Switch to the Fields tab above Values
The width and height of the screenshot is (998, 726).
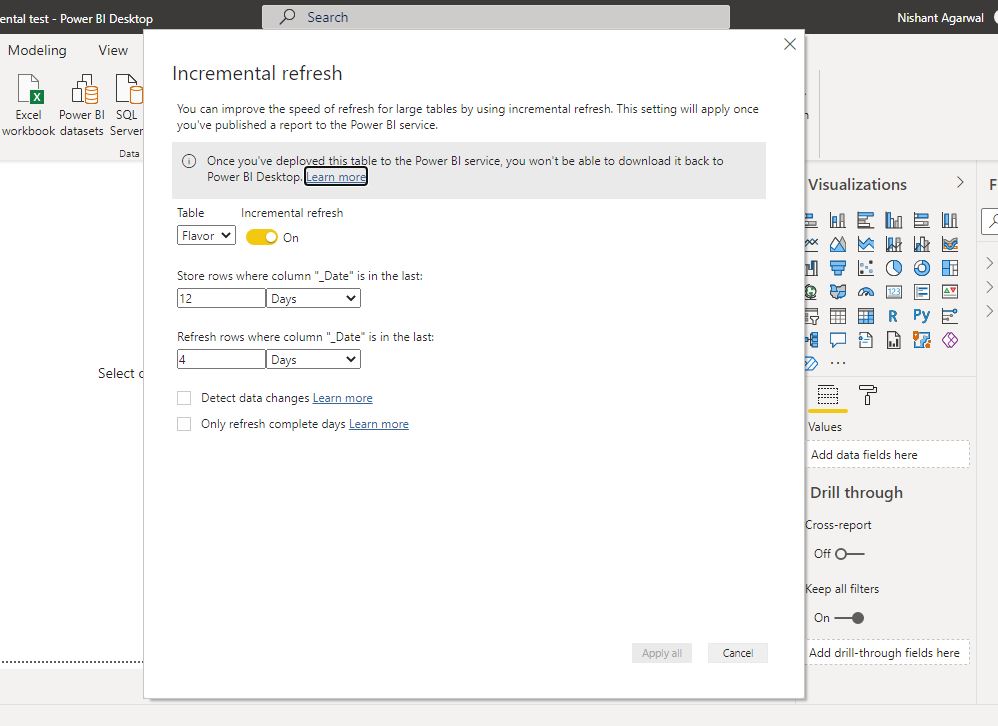[827, 395]
